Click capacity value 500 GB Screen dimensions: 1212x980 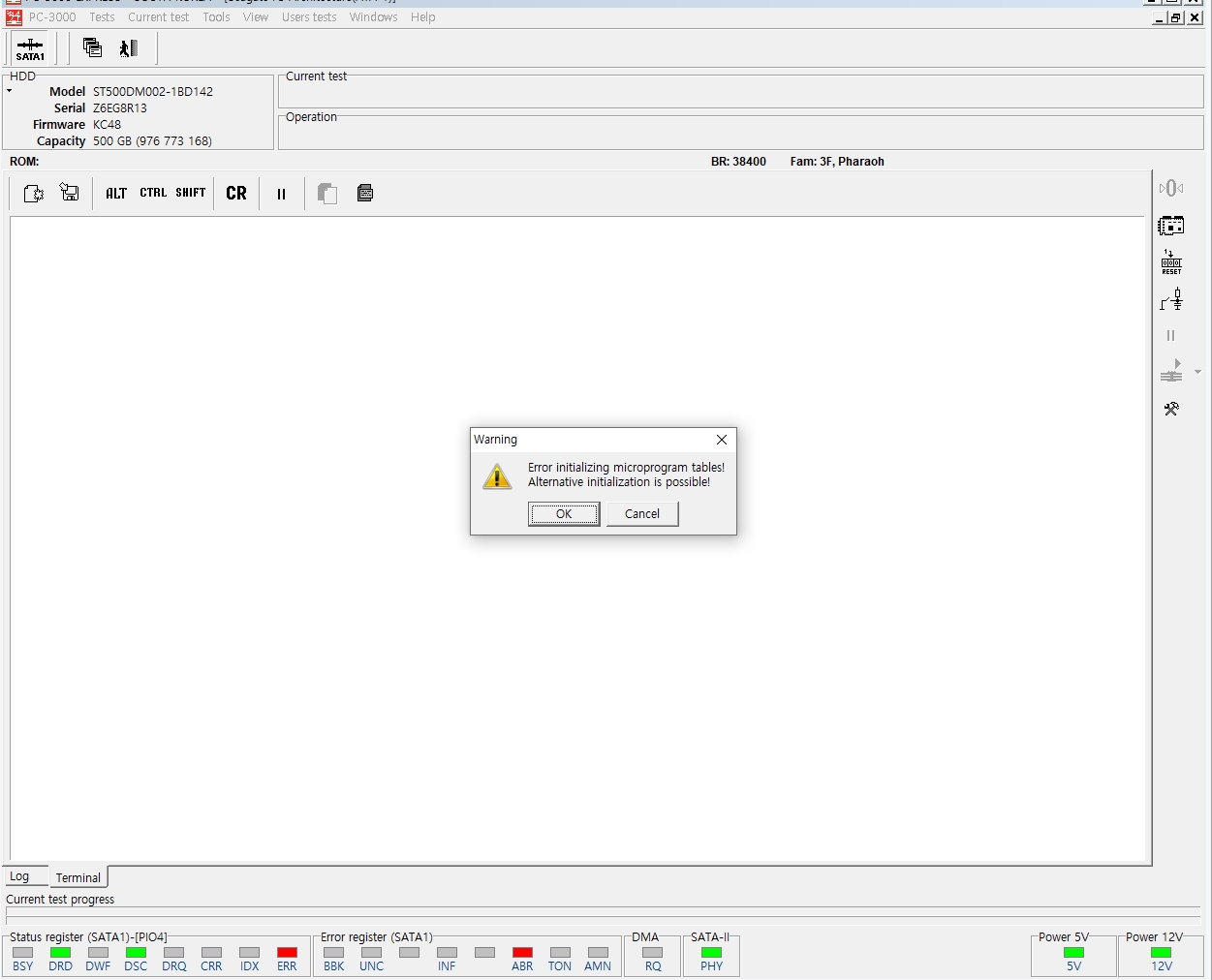(x=152, y=141)
